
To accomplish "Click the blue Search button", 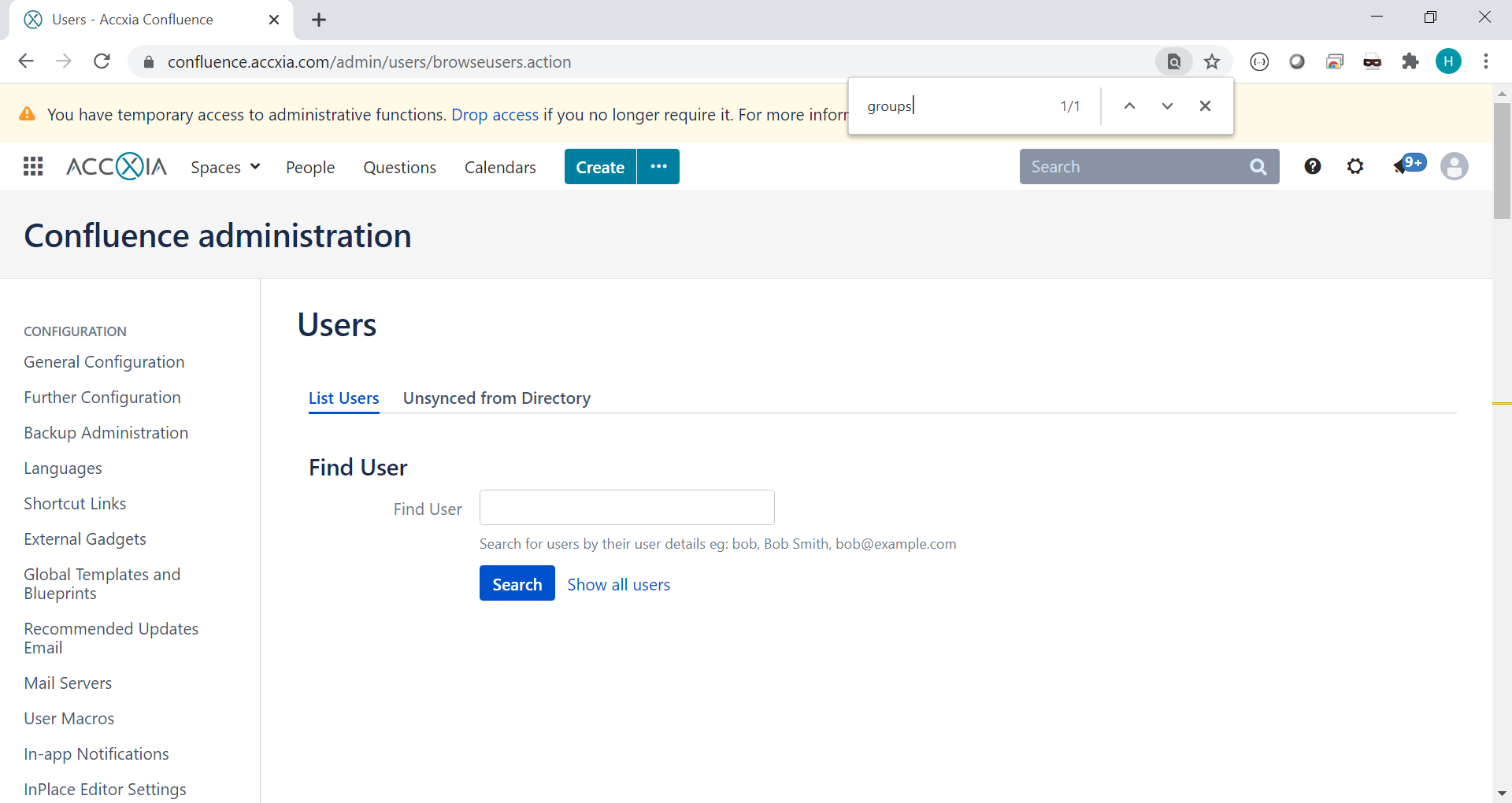I will (517, 583).
